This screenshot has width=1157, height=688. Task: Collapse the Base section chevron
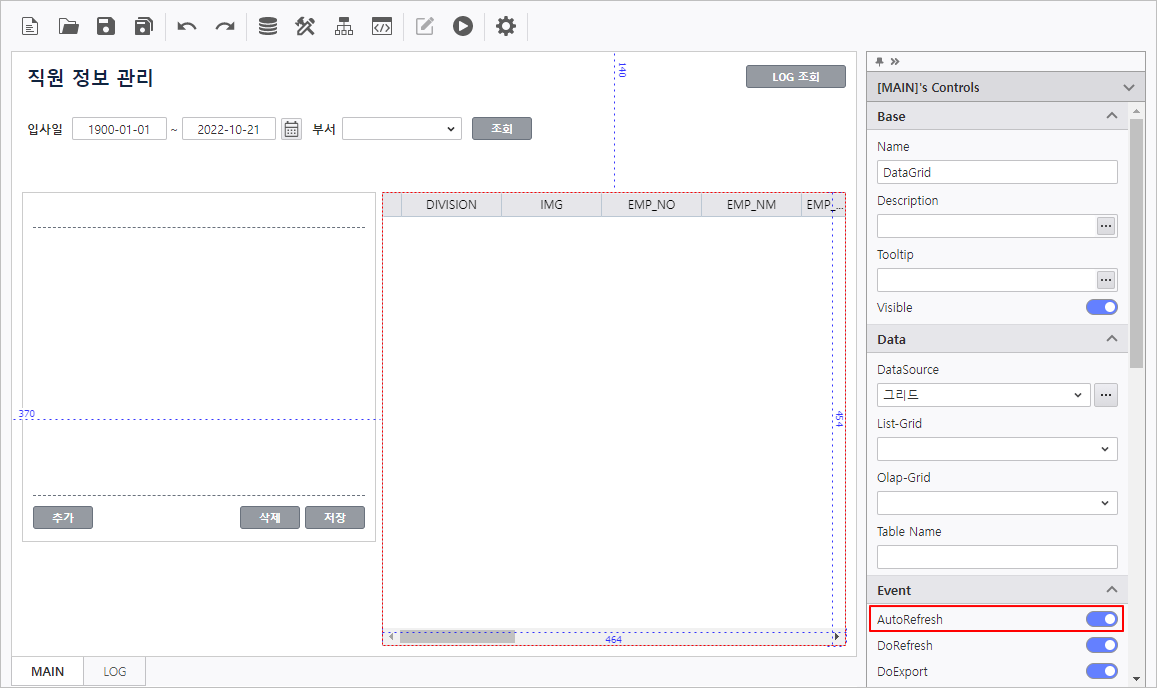coord(1111,116)
